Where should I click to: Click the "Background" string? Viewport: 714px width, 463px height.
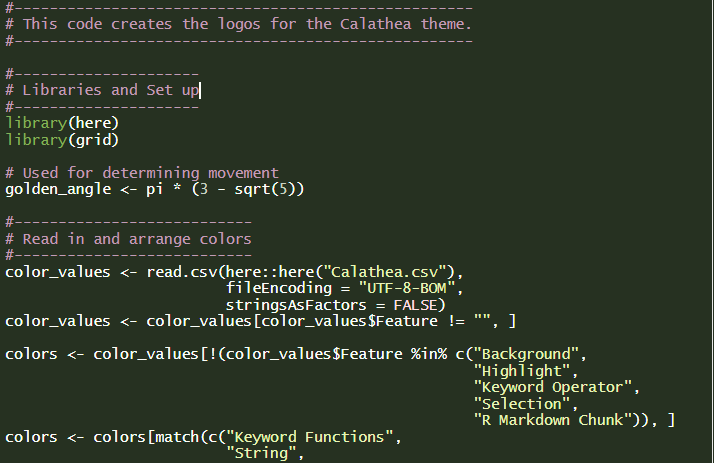[526, 354]
